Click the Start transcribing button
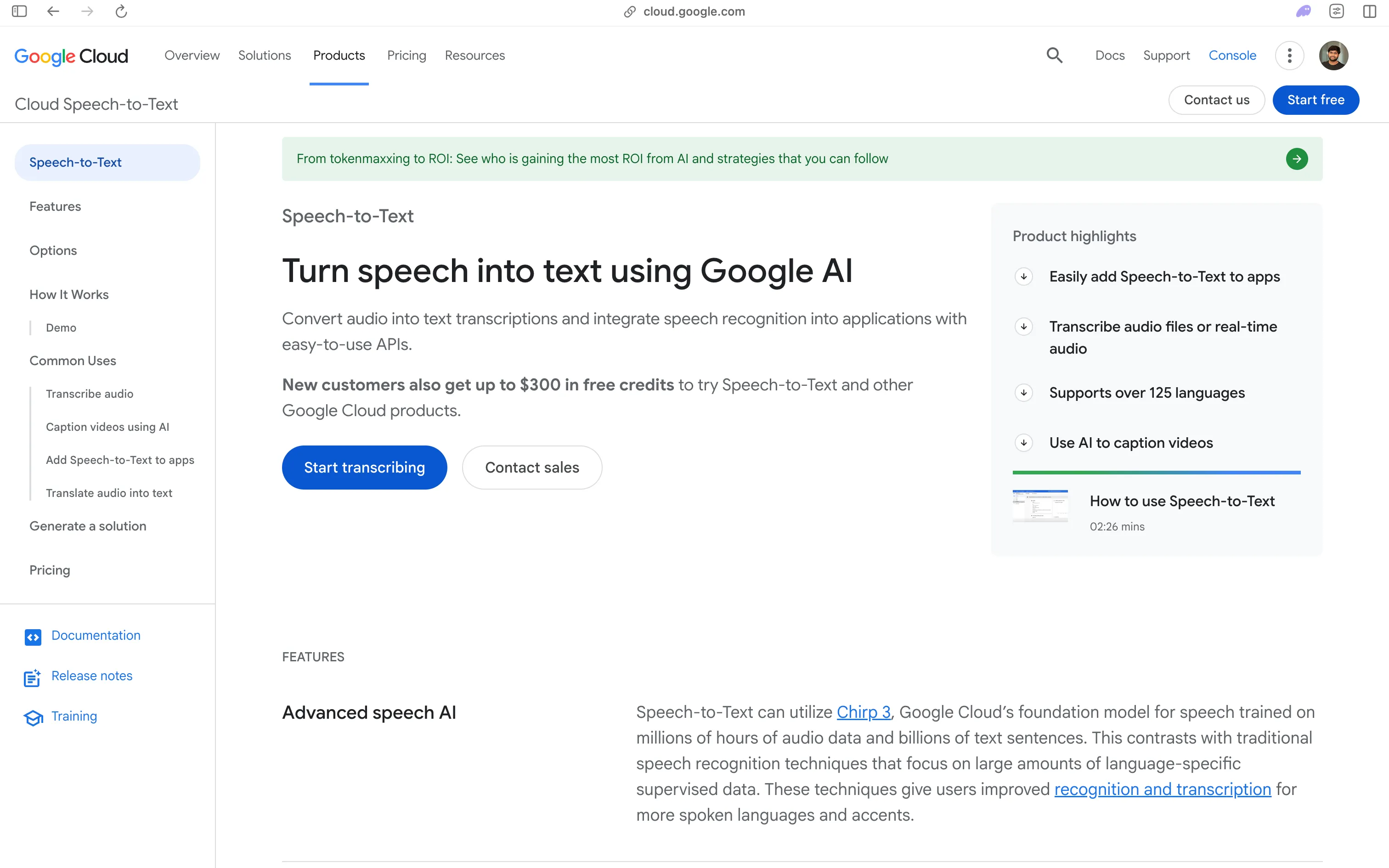Image resolution: width=1389 pixels, height=868 pixels. [364, 468]
